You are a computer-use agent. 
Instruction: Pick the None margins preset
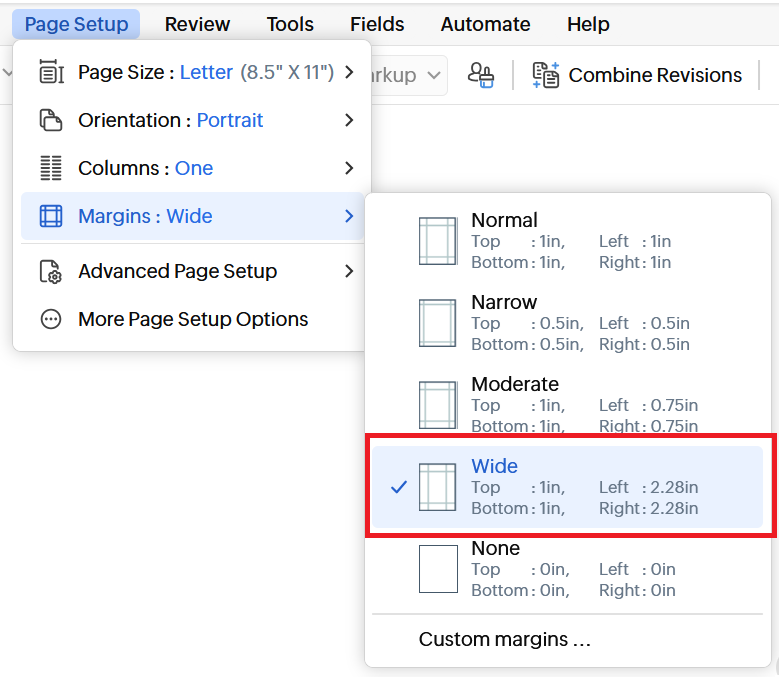(x=567, y=569)
